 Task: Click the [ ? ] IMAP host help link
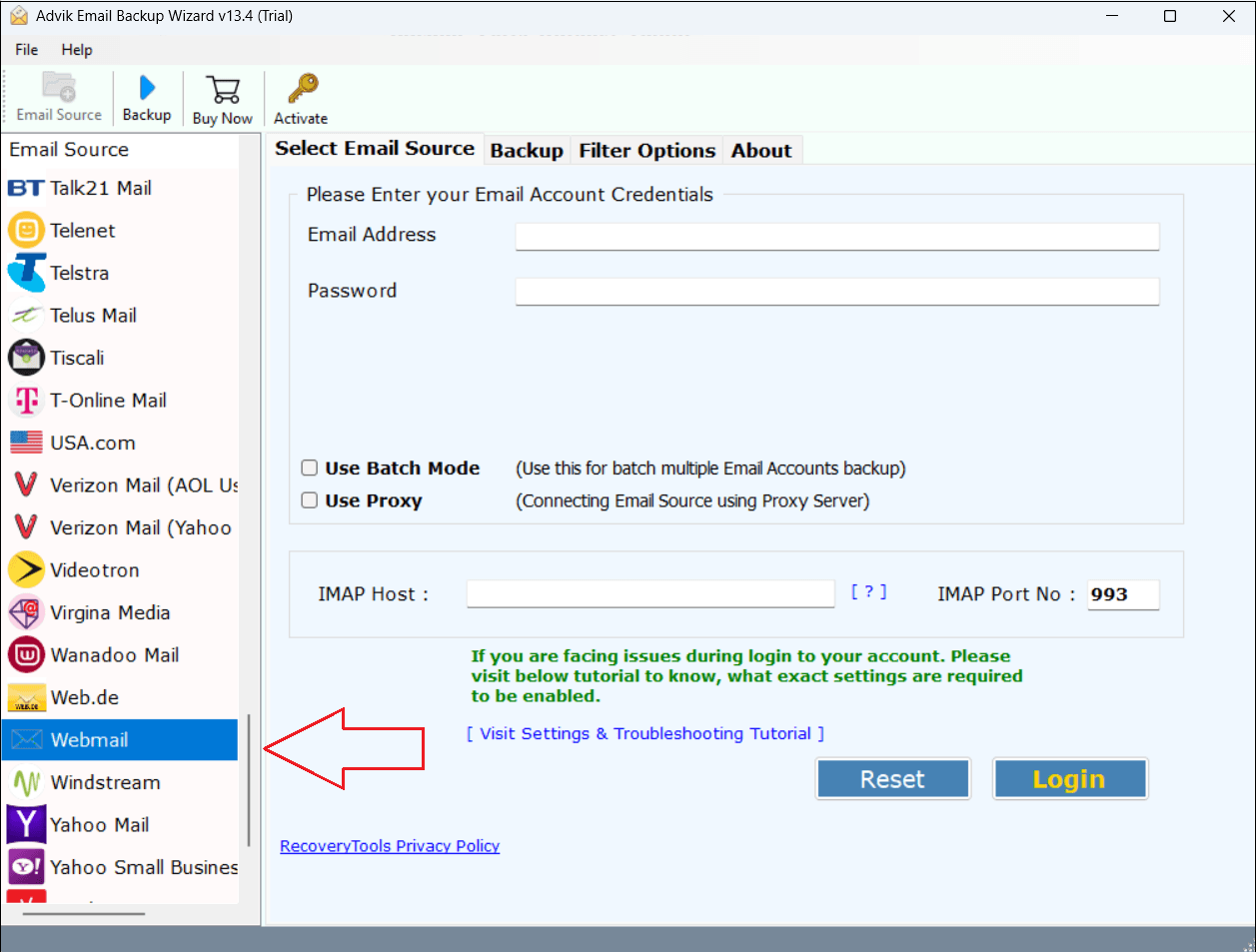point(868,591)
